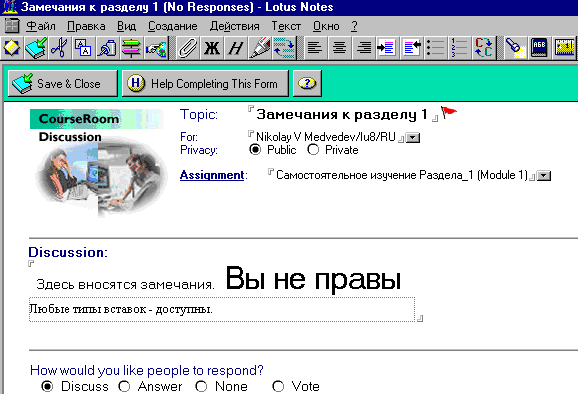Viewport: 578px width, 394px height.
Task: Toggle italic with the Н toolbar icon
Action: pos(236,48)
